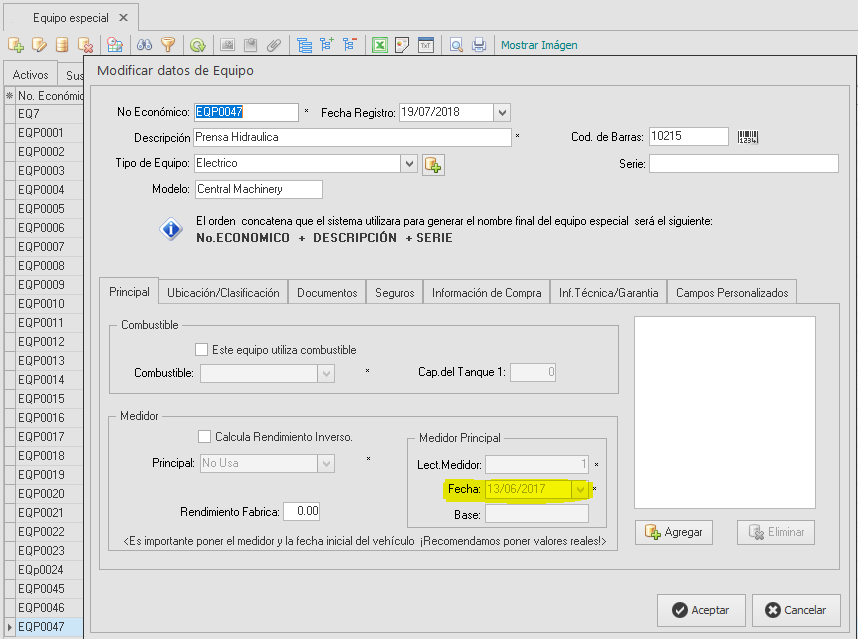Add new equipment type with plus icon
Image resolution: width=858 pixels, height=639 pixels.
[x=433, y=165]
